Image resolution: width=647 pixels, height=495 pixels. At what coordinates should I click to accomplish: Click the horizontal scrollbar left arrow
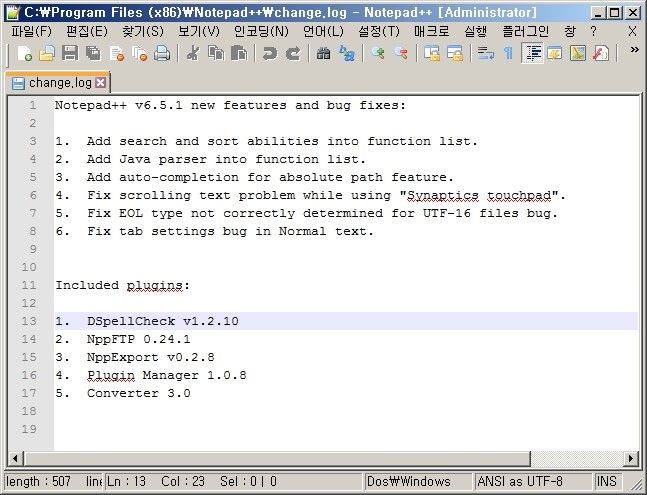coord(15,458)
